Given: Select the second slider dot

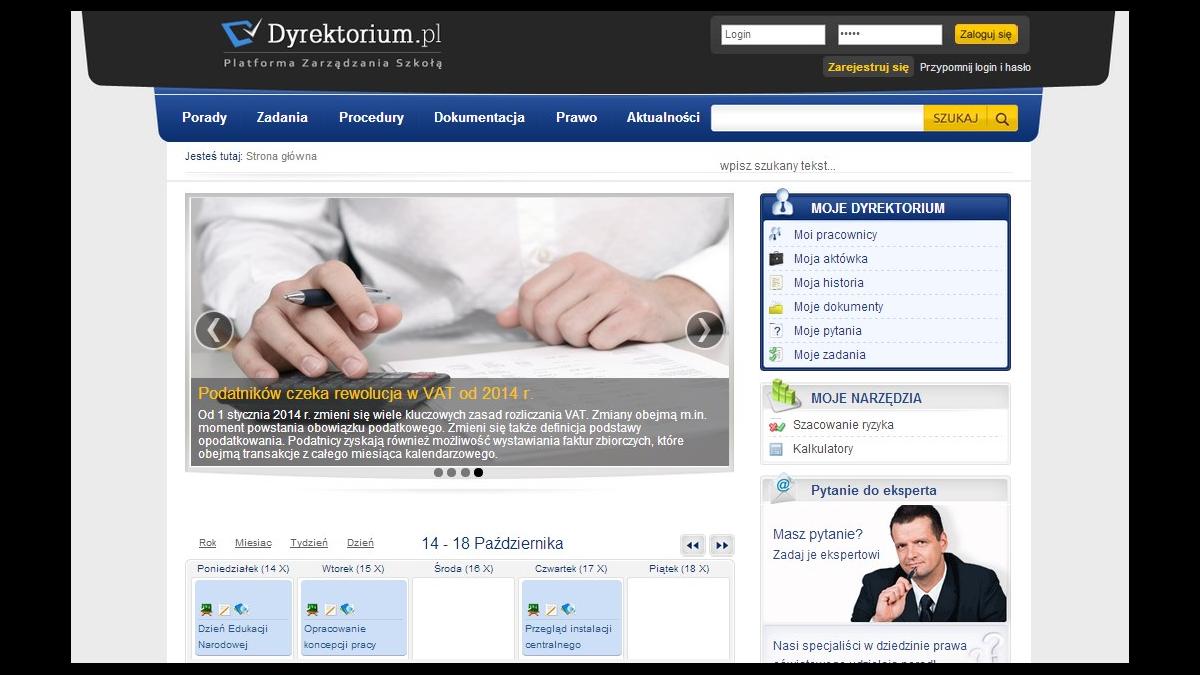Looking at the screenshot, I should tap(451, 473).
